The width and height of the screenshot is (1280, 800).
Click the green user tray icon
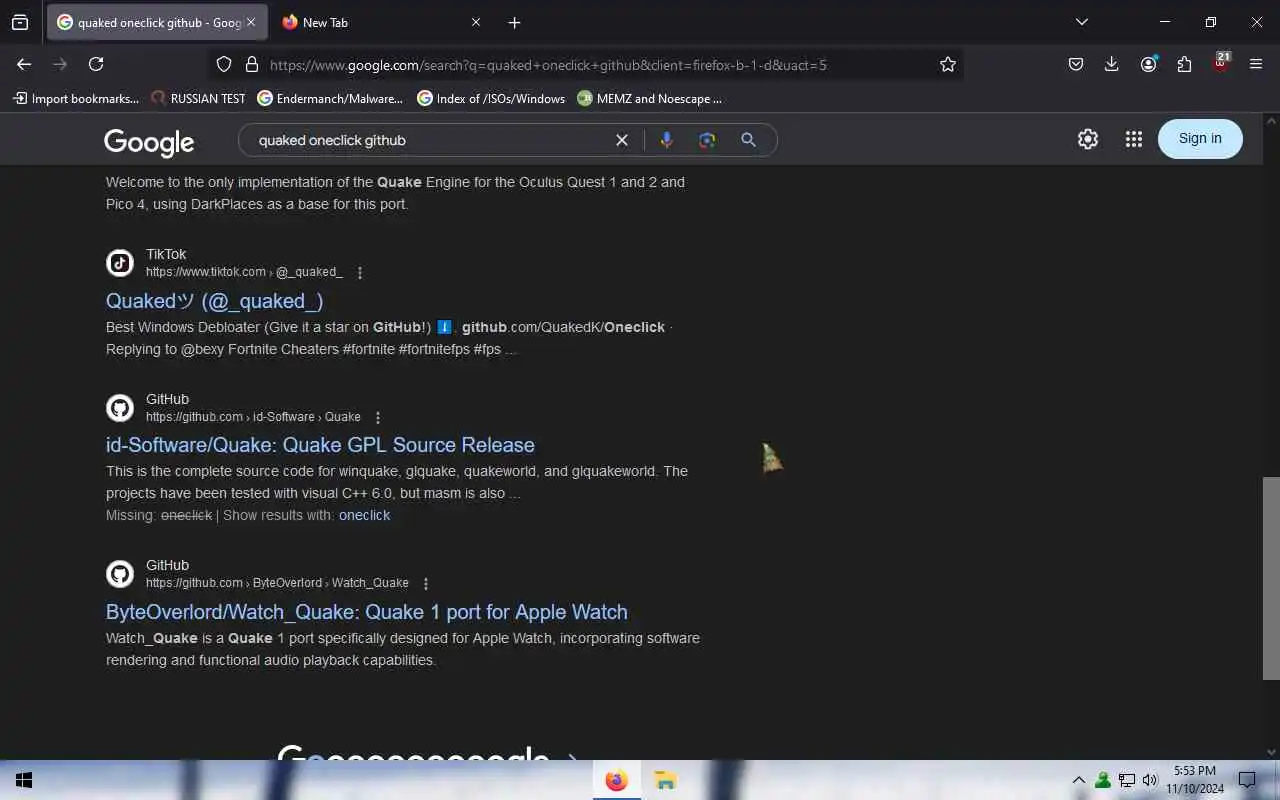tap(1103, 780)
